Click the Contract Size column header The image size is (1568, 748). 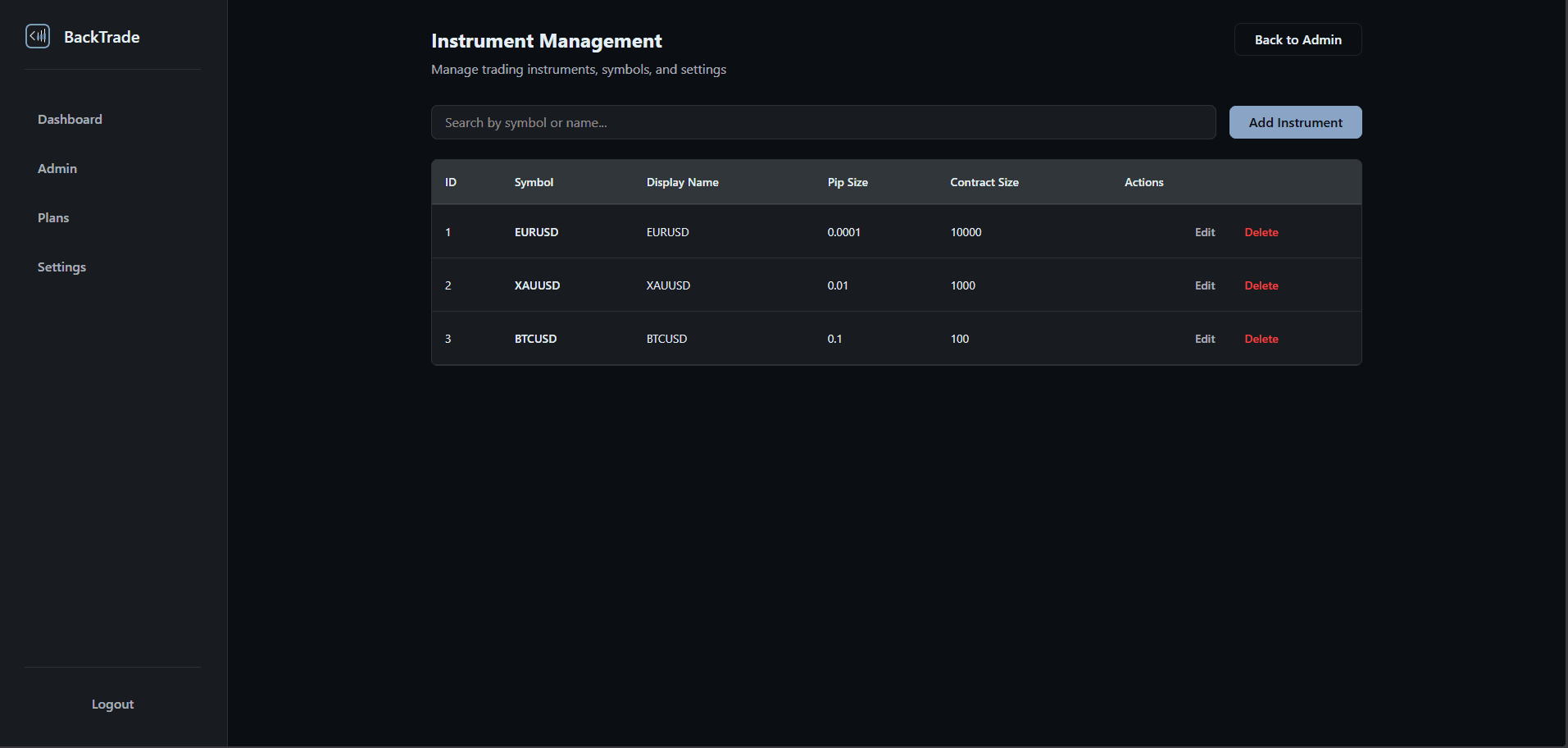984,182
